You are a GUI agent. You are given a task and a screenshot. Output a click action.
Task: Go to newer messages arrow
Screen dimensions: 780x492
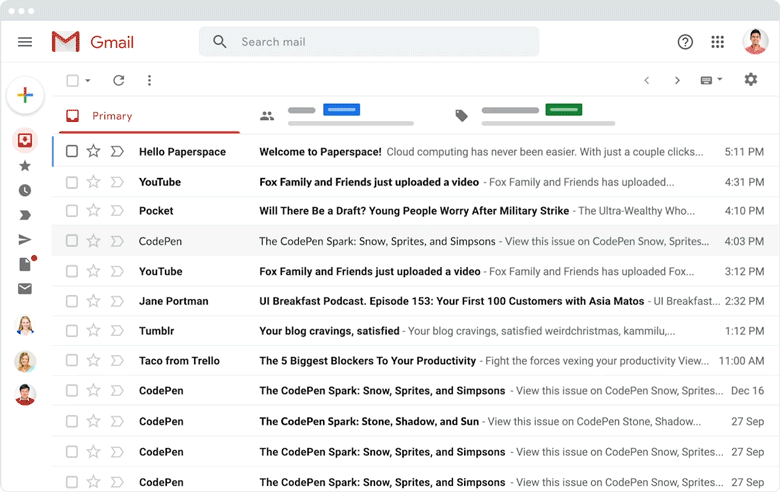coord(647,80)
